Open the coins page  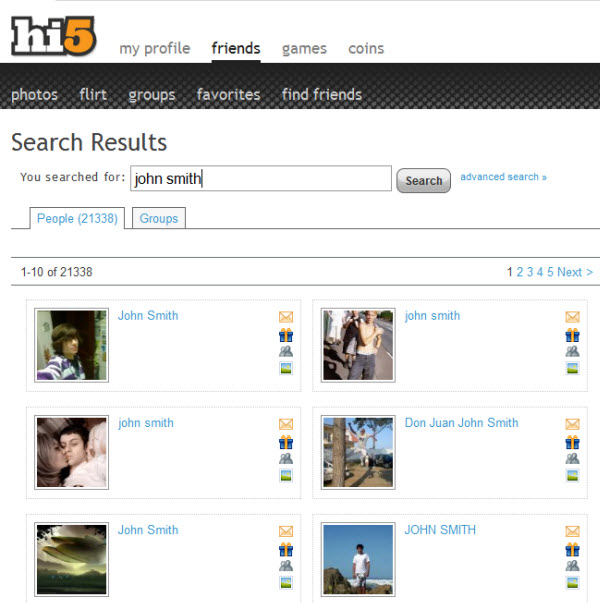click(x=366, y=48)
